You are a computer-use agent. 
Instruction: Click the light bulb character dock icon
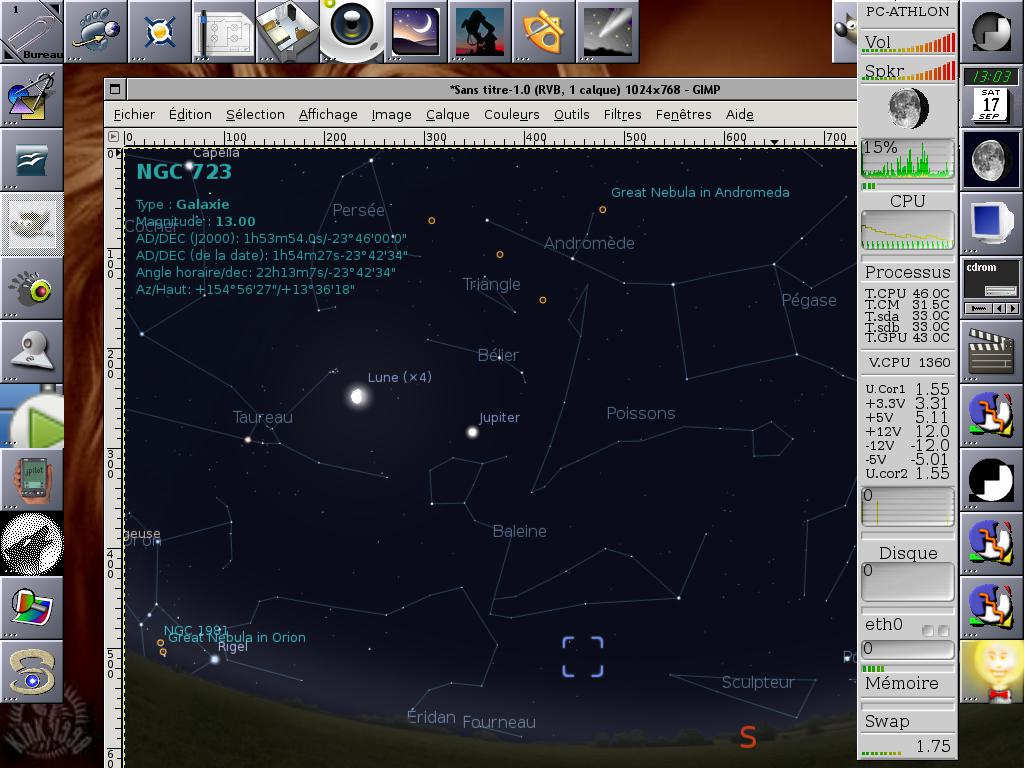point(991,671)
